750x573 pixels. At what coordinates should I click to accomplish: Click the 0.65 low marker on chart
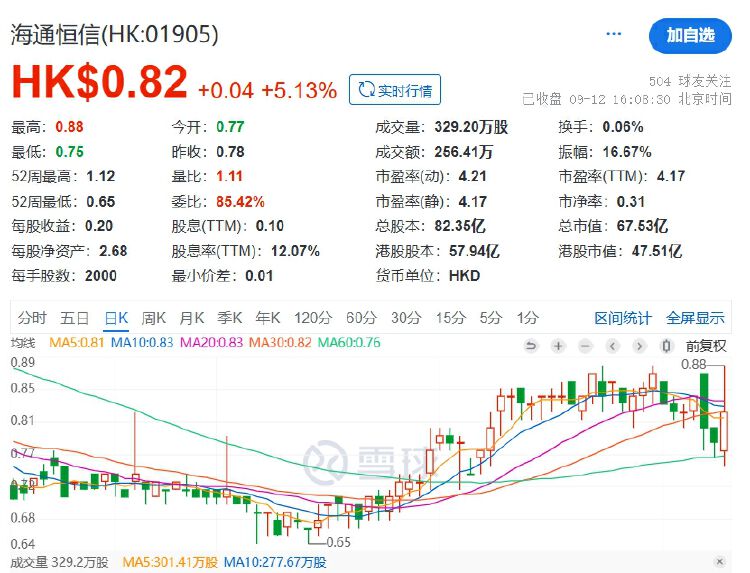point(338,542)
